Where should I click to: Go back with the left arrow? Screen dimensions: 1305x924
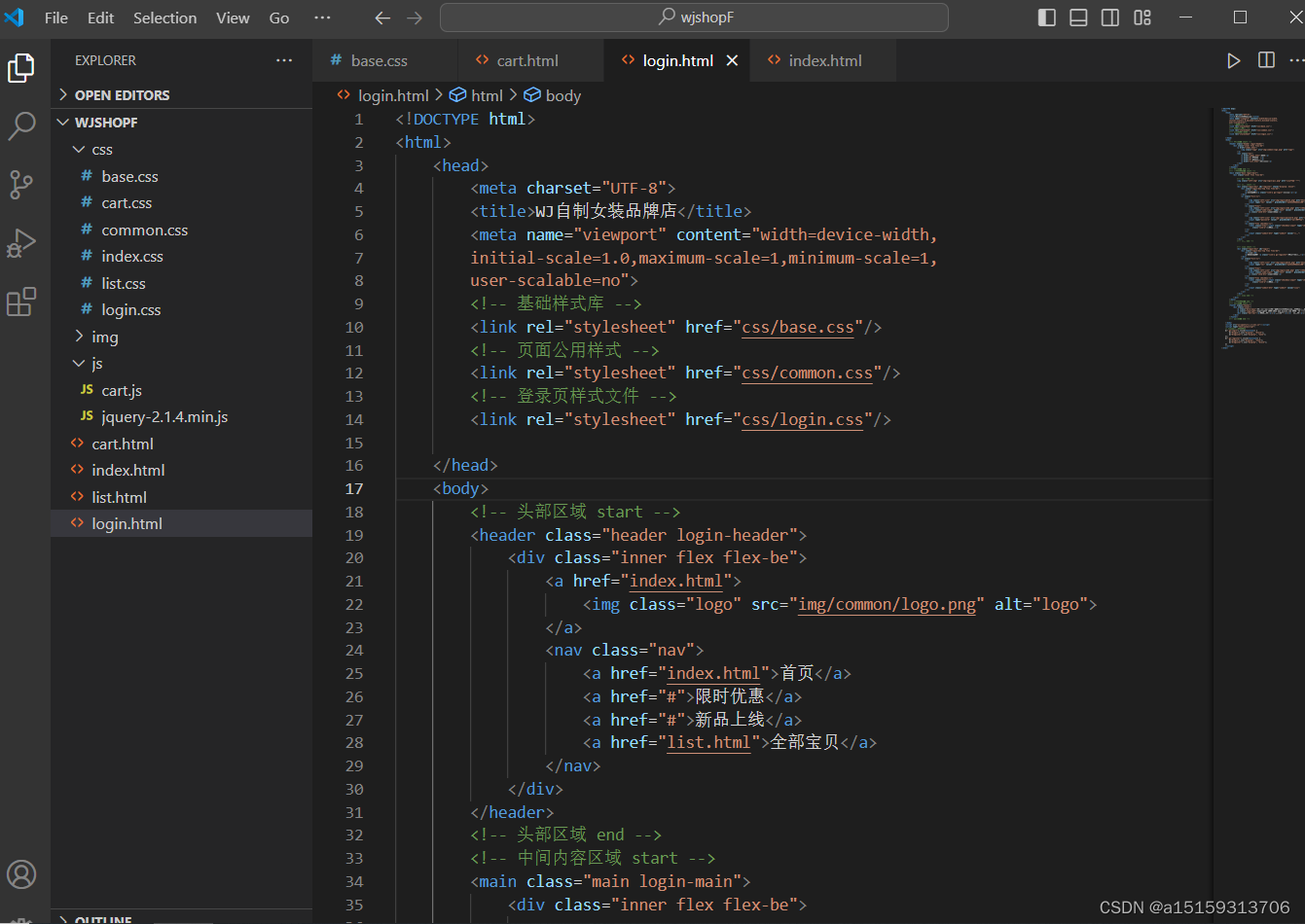pyautogui.click(x=382, y=18)
